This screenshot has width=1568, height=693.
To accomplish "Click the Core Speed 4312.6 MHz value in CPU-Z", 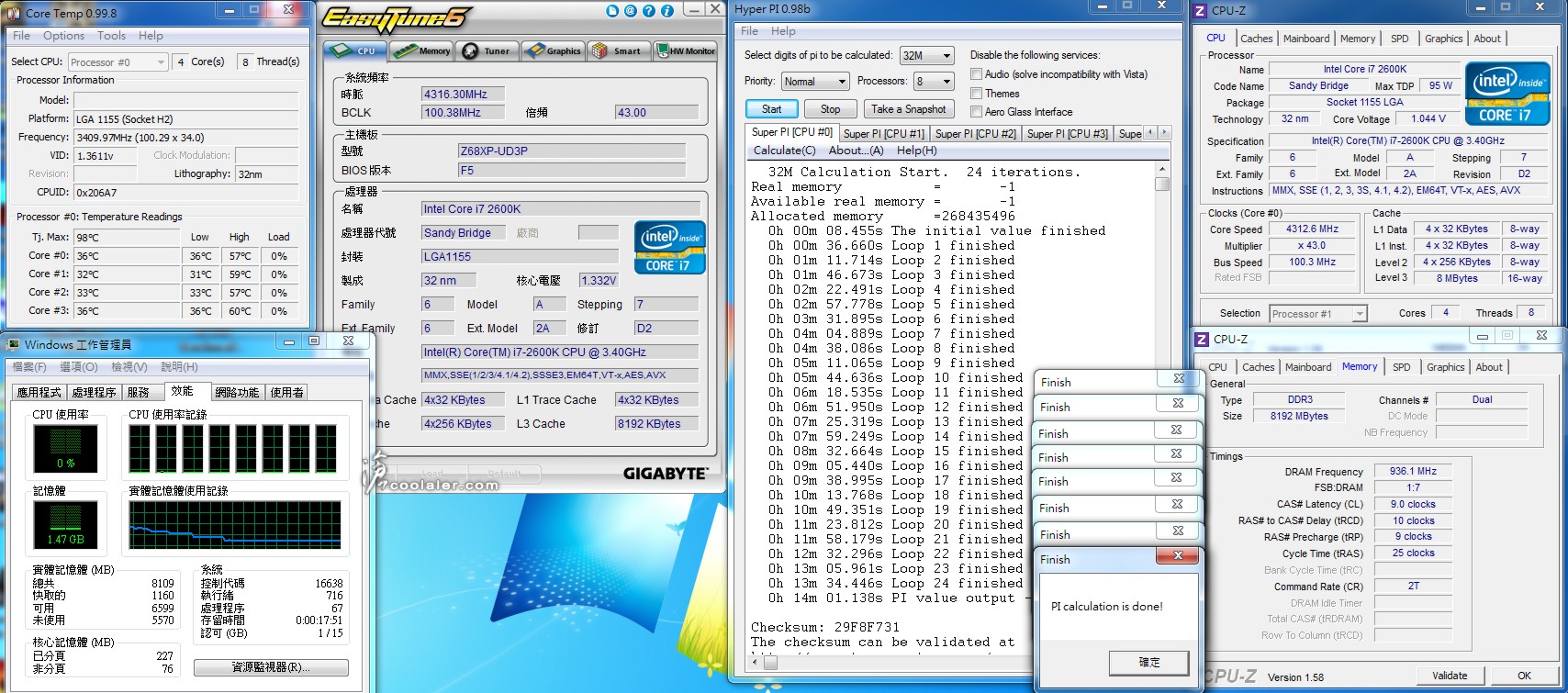I will point(1312,229).
